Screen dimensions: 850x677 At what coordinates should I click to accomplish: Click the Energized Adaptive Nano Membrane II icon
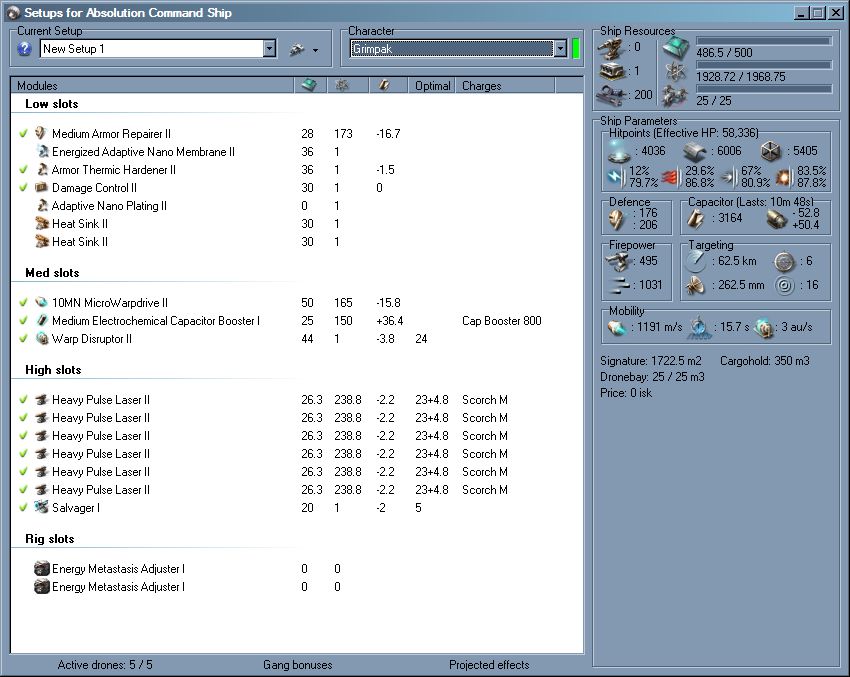[x=43, y=151]
